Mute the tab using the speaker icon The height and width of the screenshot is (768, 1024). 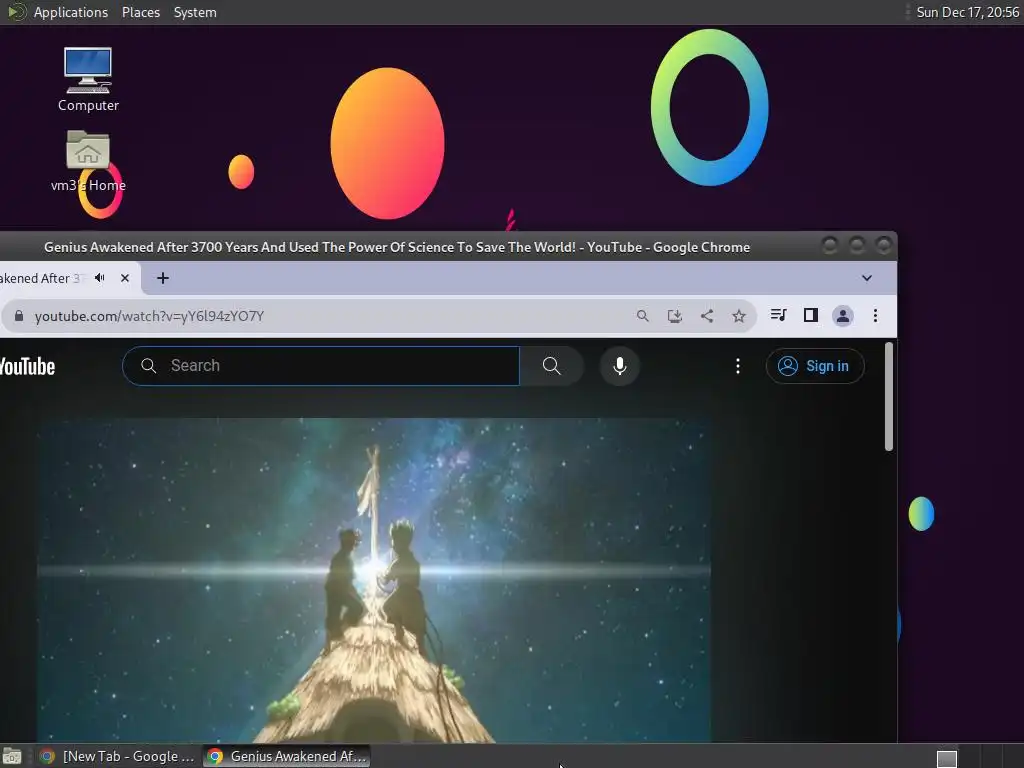(x=99, y=278)
